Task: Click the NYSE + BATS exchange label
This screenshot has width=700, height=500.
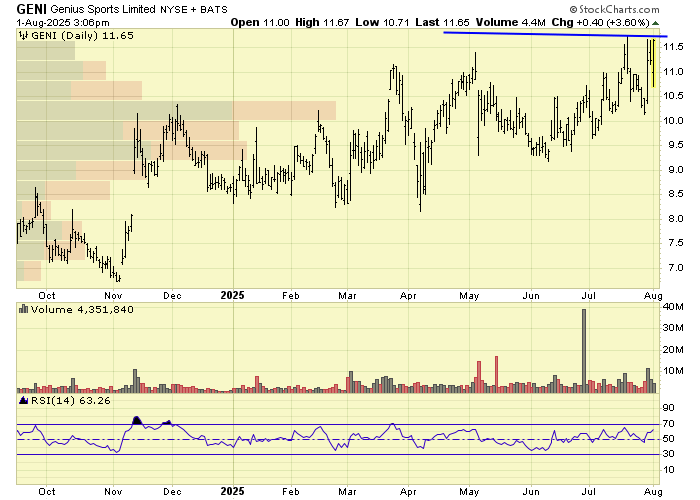Action: click(194, 9)
